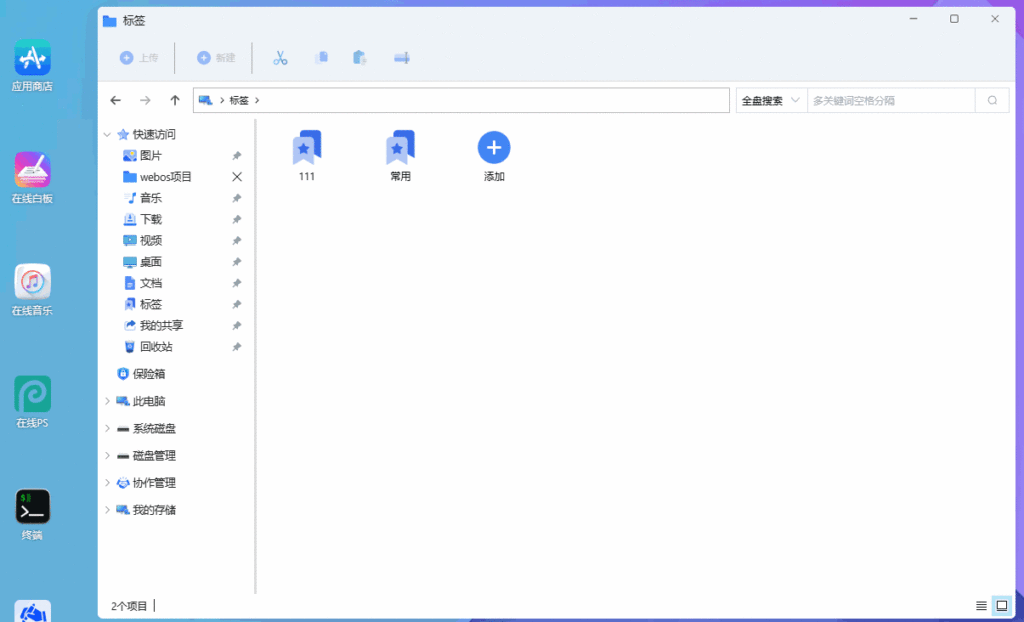Switch to large icon view in status bar
This screenshot has width=1024, height=622.
coord(1000,606)
